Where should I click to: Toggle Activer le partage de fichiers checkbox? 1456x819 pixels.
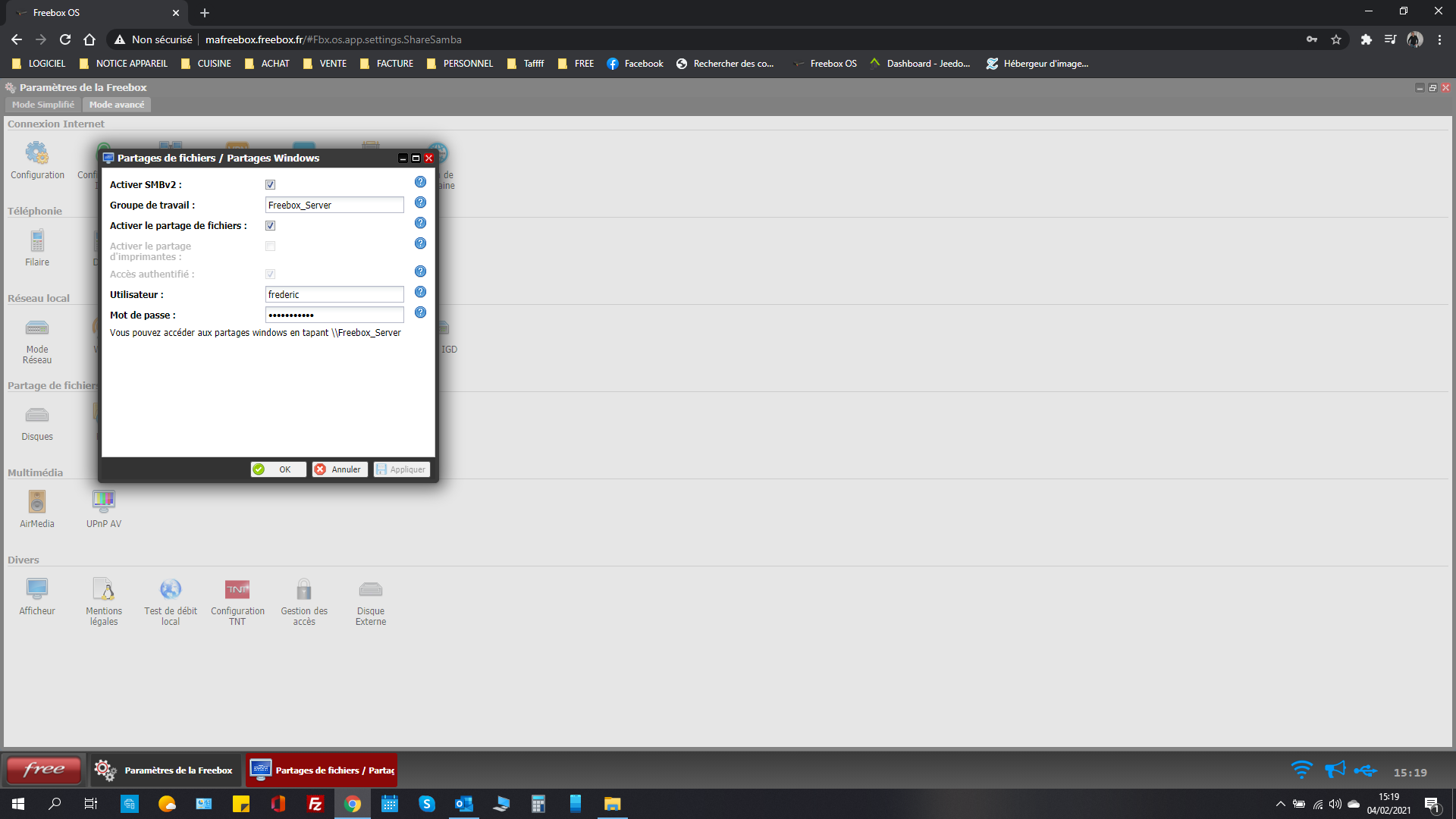tap(270, 226)
